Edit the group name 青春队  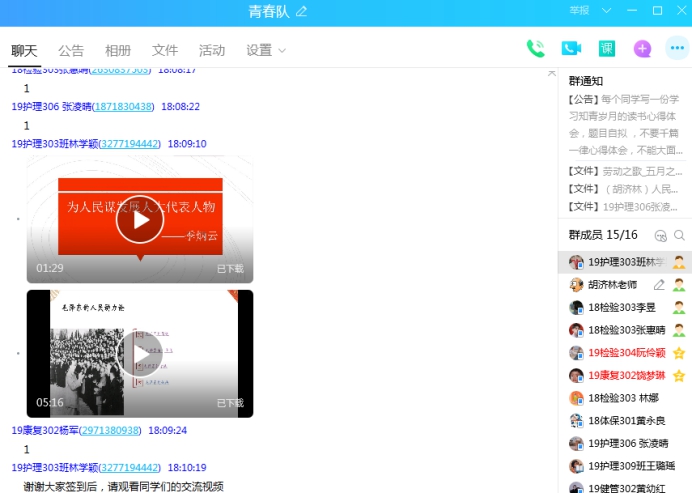[301, 11]
